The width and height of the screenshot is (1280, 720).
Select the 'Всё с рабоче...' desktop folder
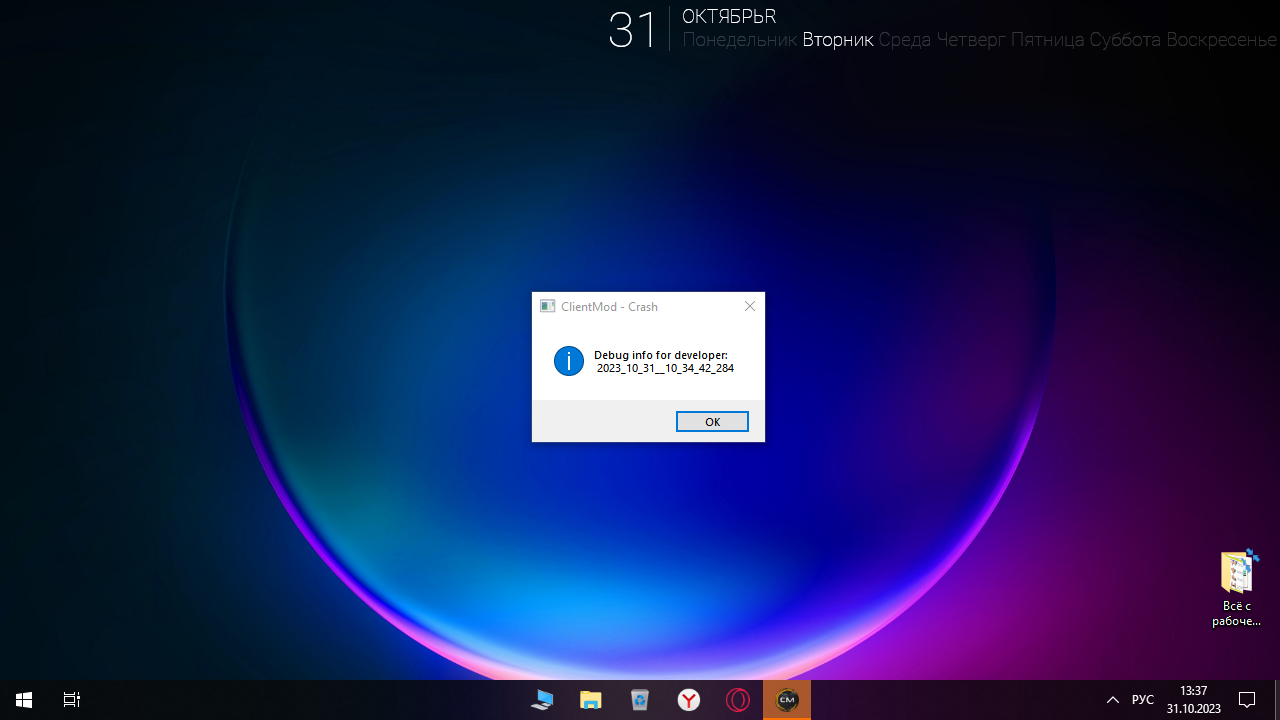click(x=1237, y=587)
